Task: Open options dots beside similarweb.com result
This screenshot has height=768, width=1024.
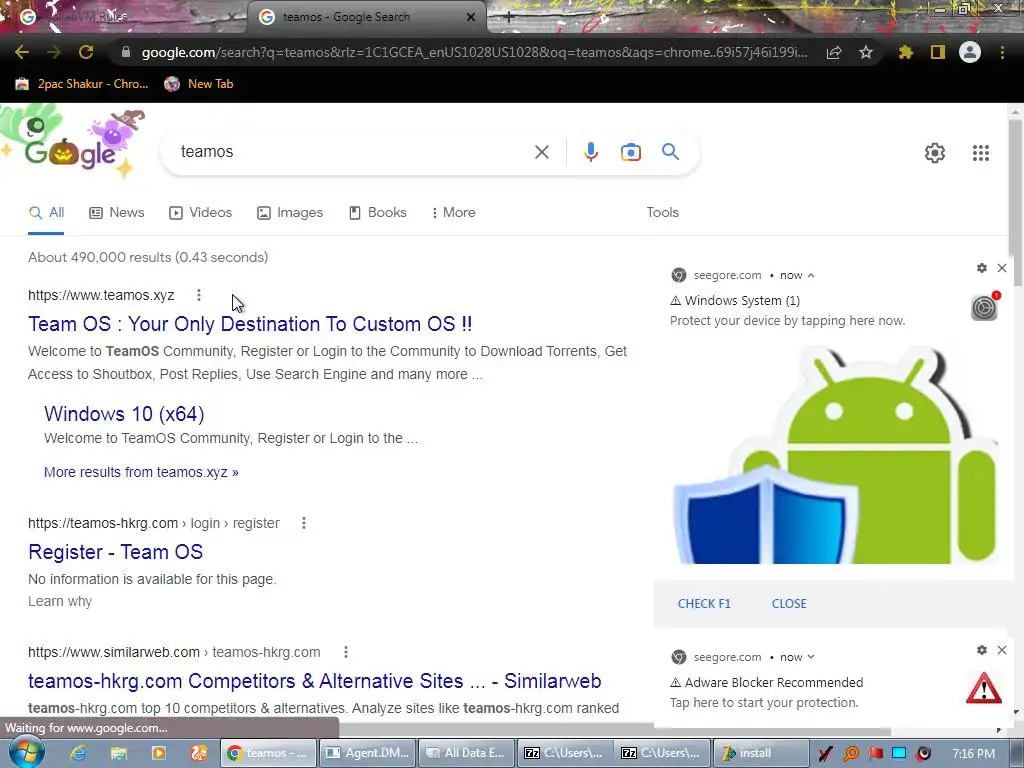Action: pyautogui.click(x=345, y=652)
